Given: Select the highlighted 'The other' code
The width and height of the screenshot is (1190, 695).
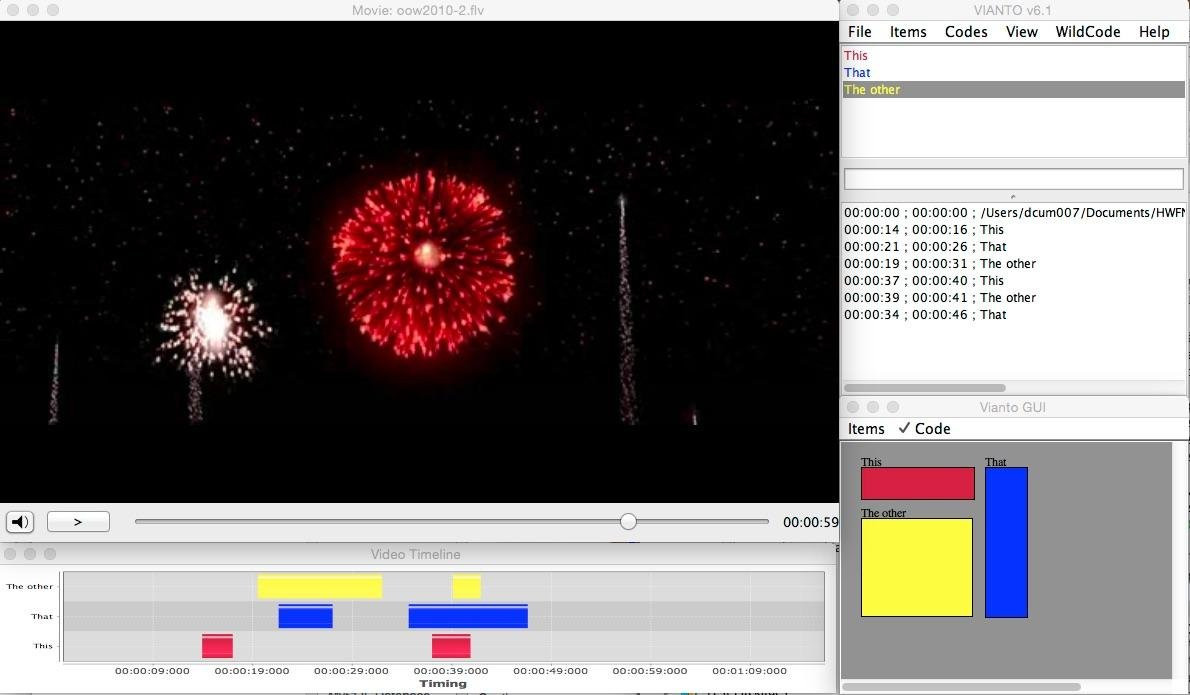Looking at the screenshot, I should point(1013,90).
